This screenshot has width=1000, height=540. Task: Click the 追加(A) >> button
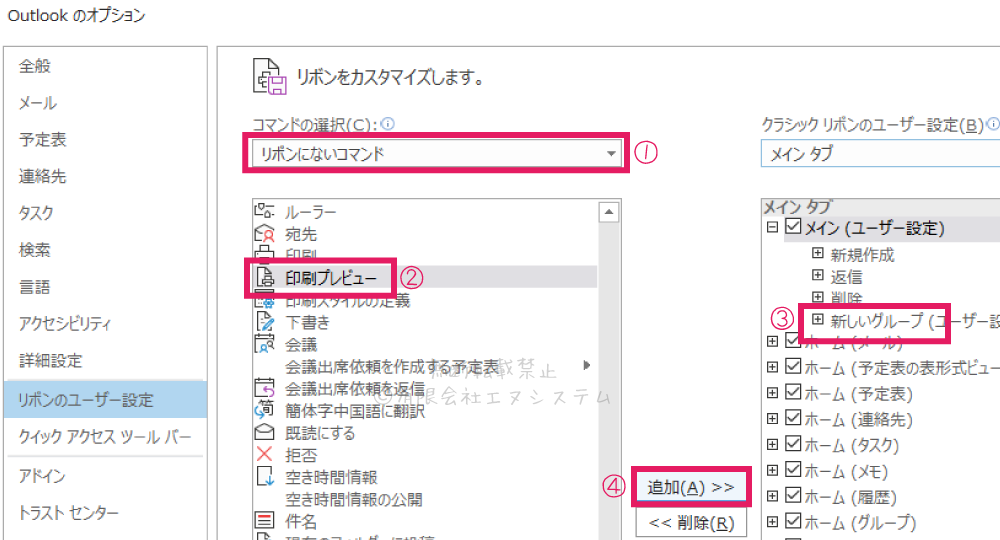click(691, 487)
